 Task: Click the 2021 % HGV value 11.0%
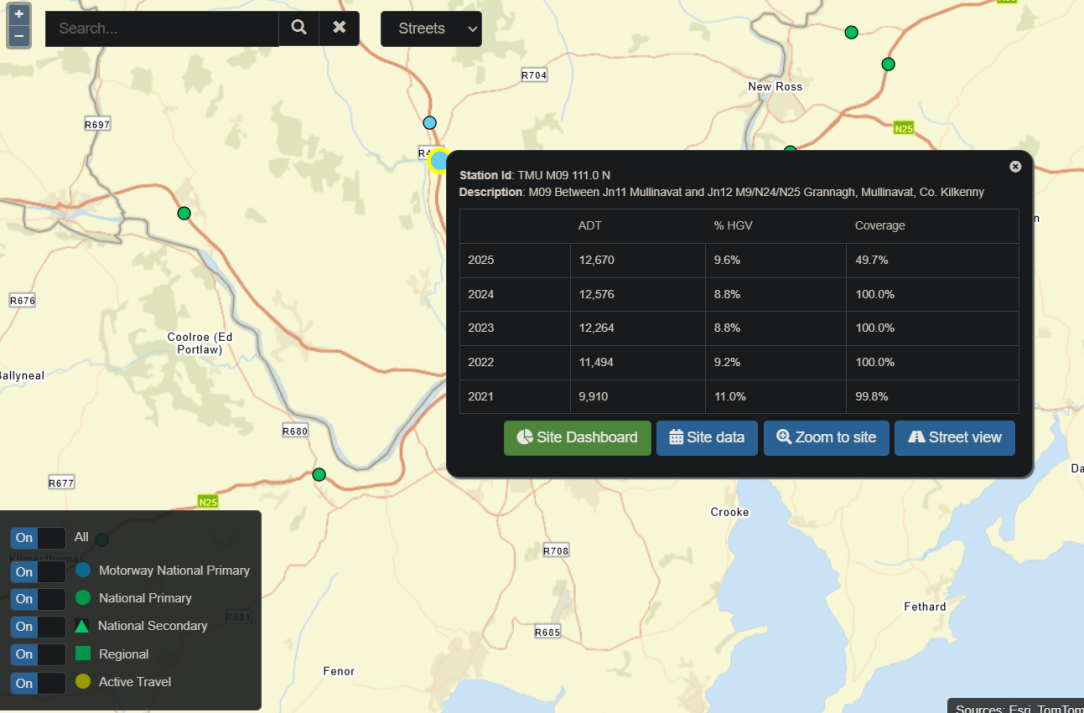click(x=730, y=397)
